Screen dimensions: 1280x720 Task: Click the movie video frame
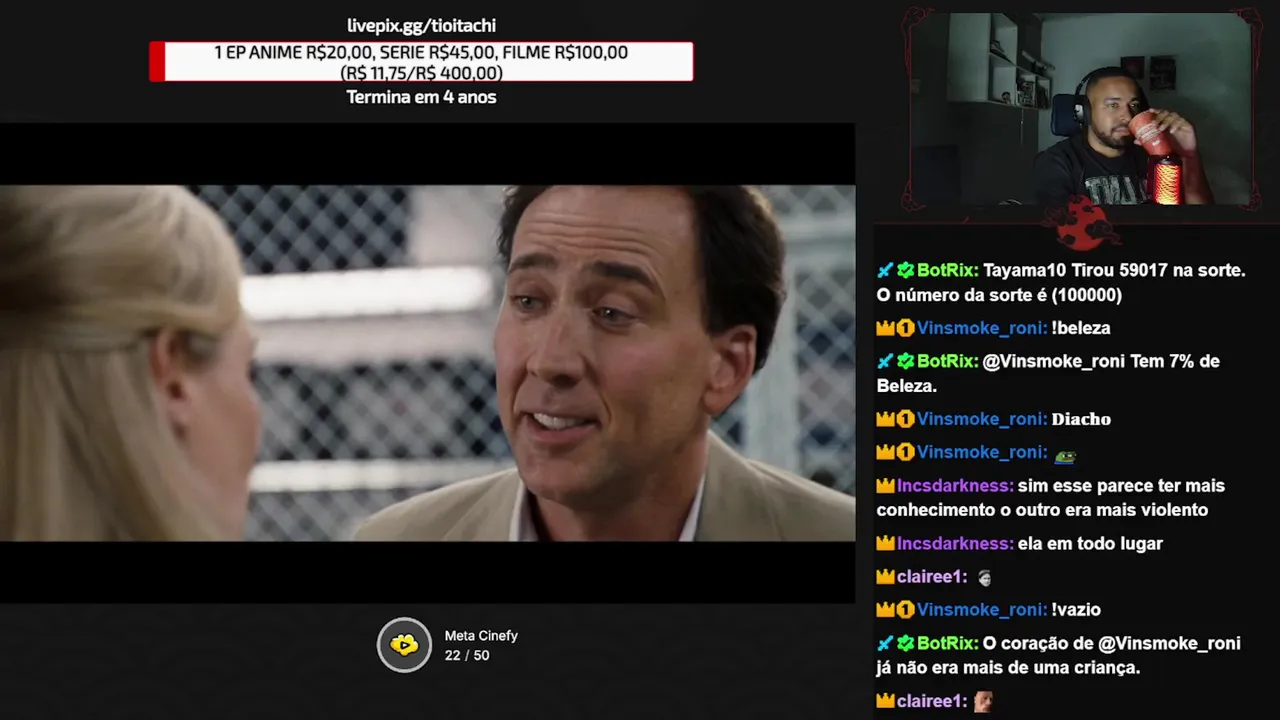click(x=427, y=363)
